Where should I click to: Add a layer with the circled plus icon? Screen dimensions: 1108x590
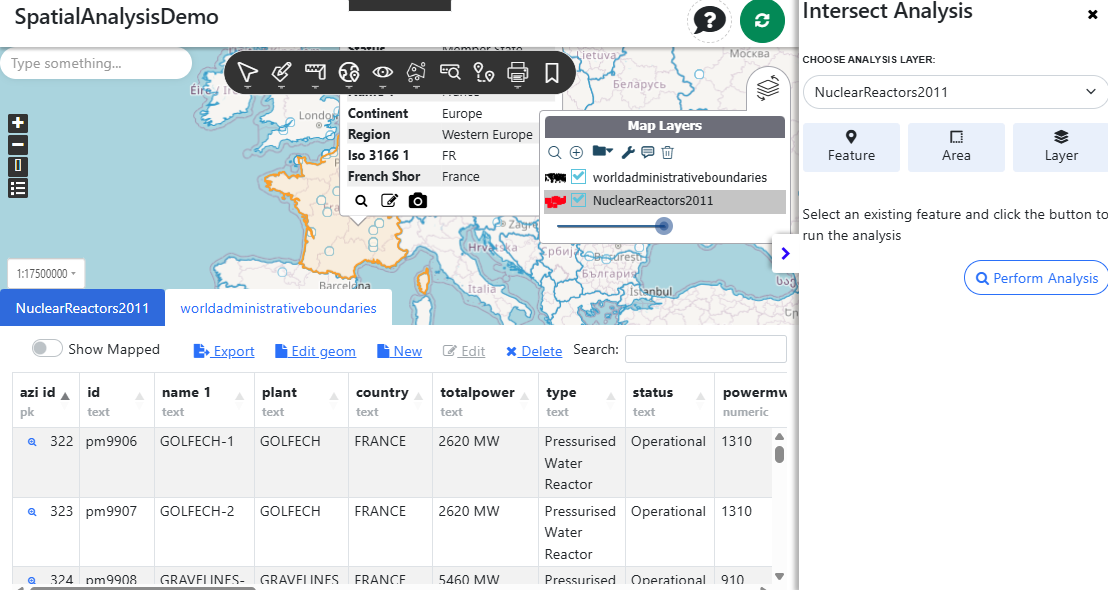tap(577, 152)
